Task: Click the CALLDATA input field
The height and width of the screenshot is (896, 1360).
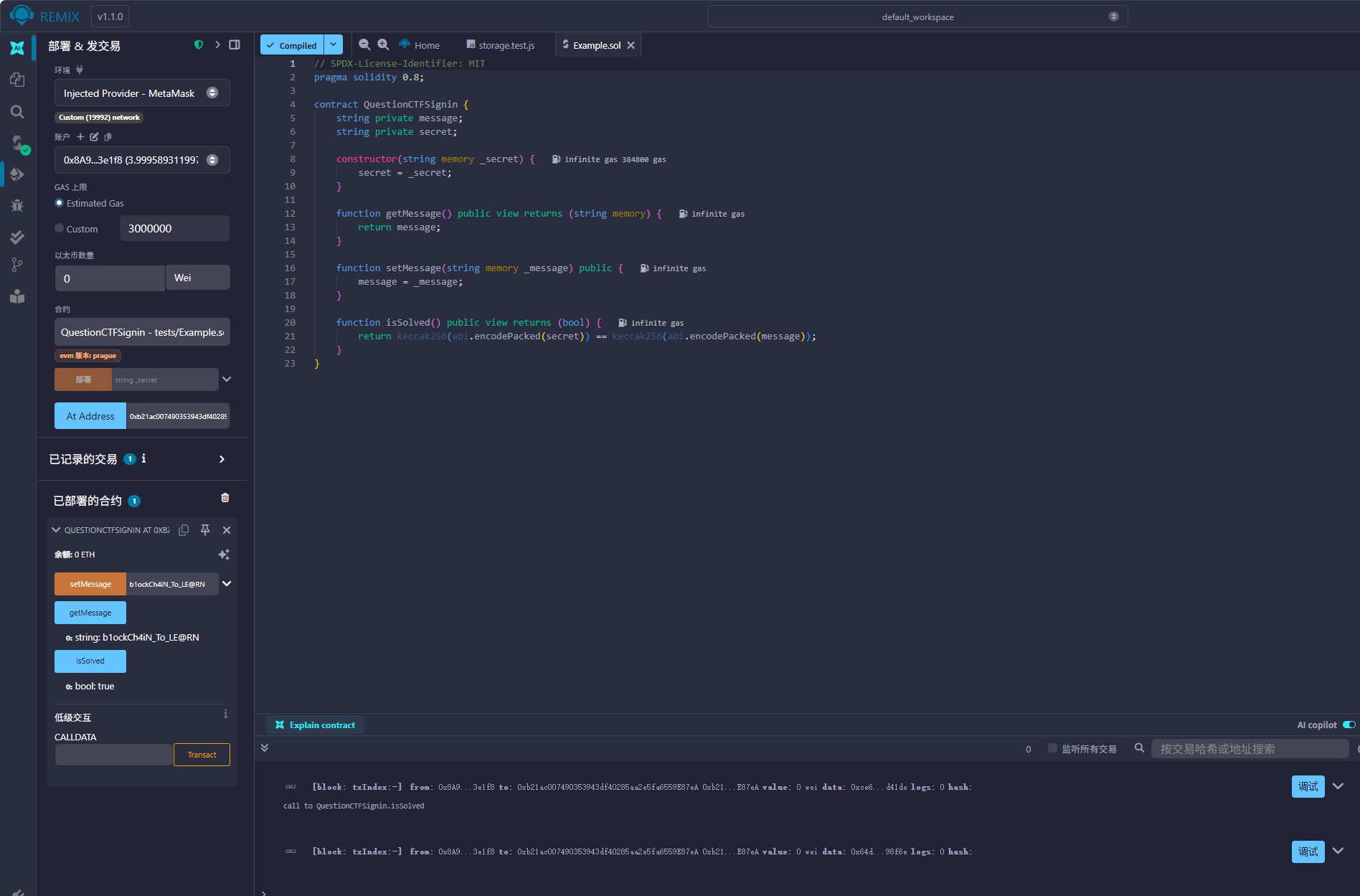Action: pyautogui.click(x=113, y=755)
